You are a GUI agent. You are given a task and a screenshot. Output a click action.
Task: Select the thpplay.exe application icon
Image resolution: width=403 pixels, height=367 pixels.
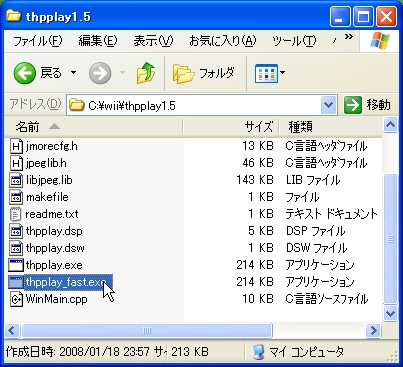click(16, 265)
